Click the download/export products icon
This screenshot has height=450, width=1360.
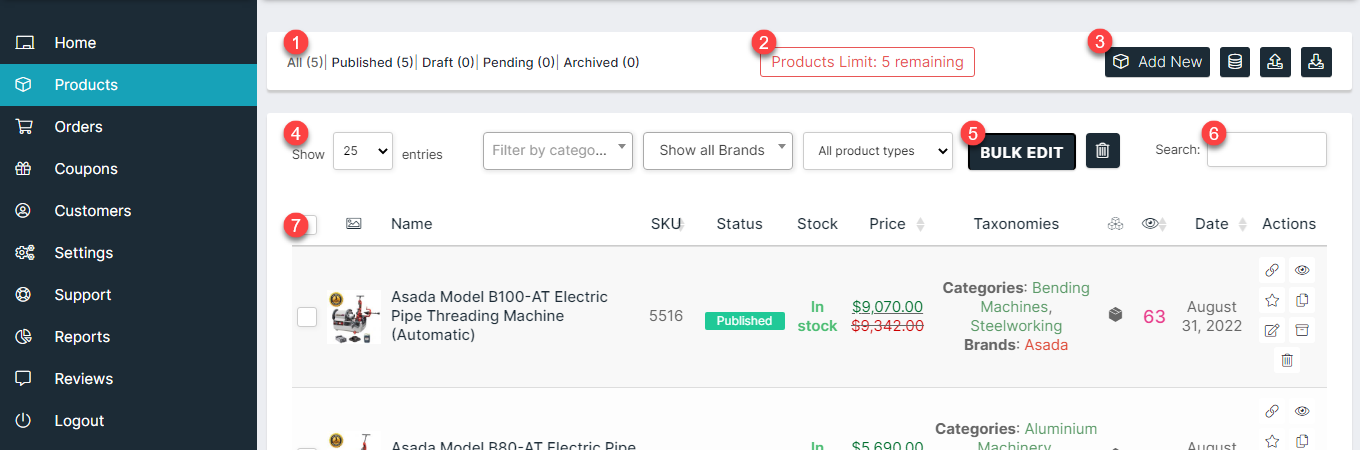click(1317, 62)
